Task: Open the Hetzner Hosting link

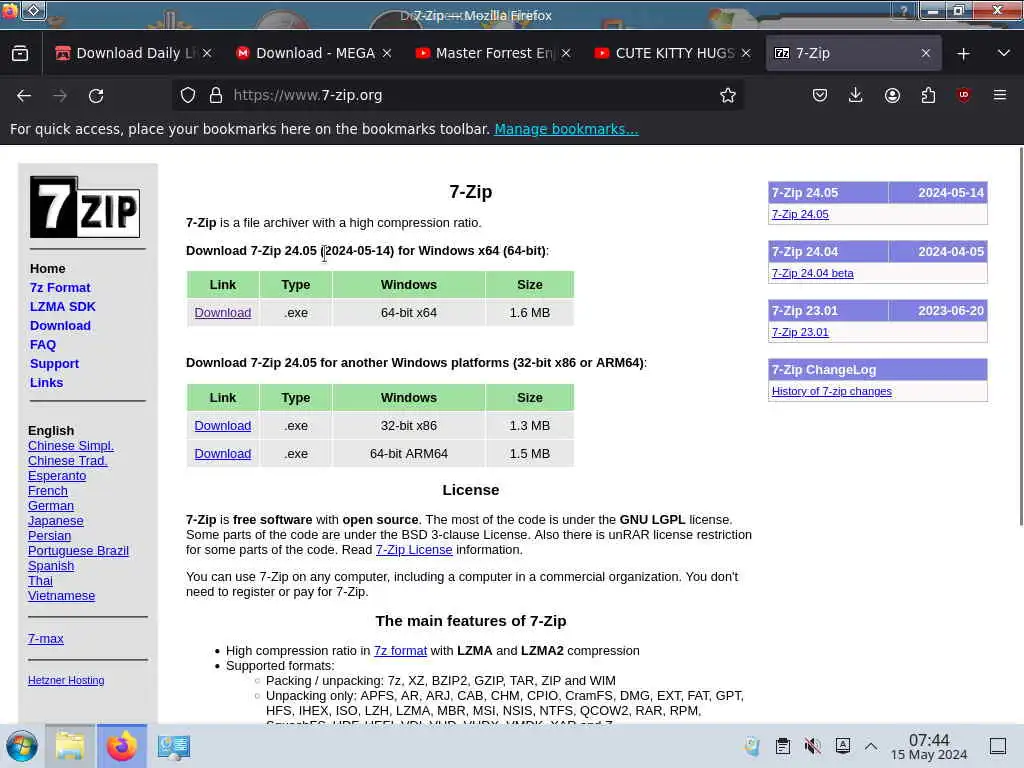Action: pyautogui.click(x=66, y=680)
